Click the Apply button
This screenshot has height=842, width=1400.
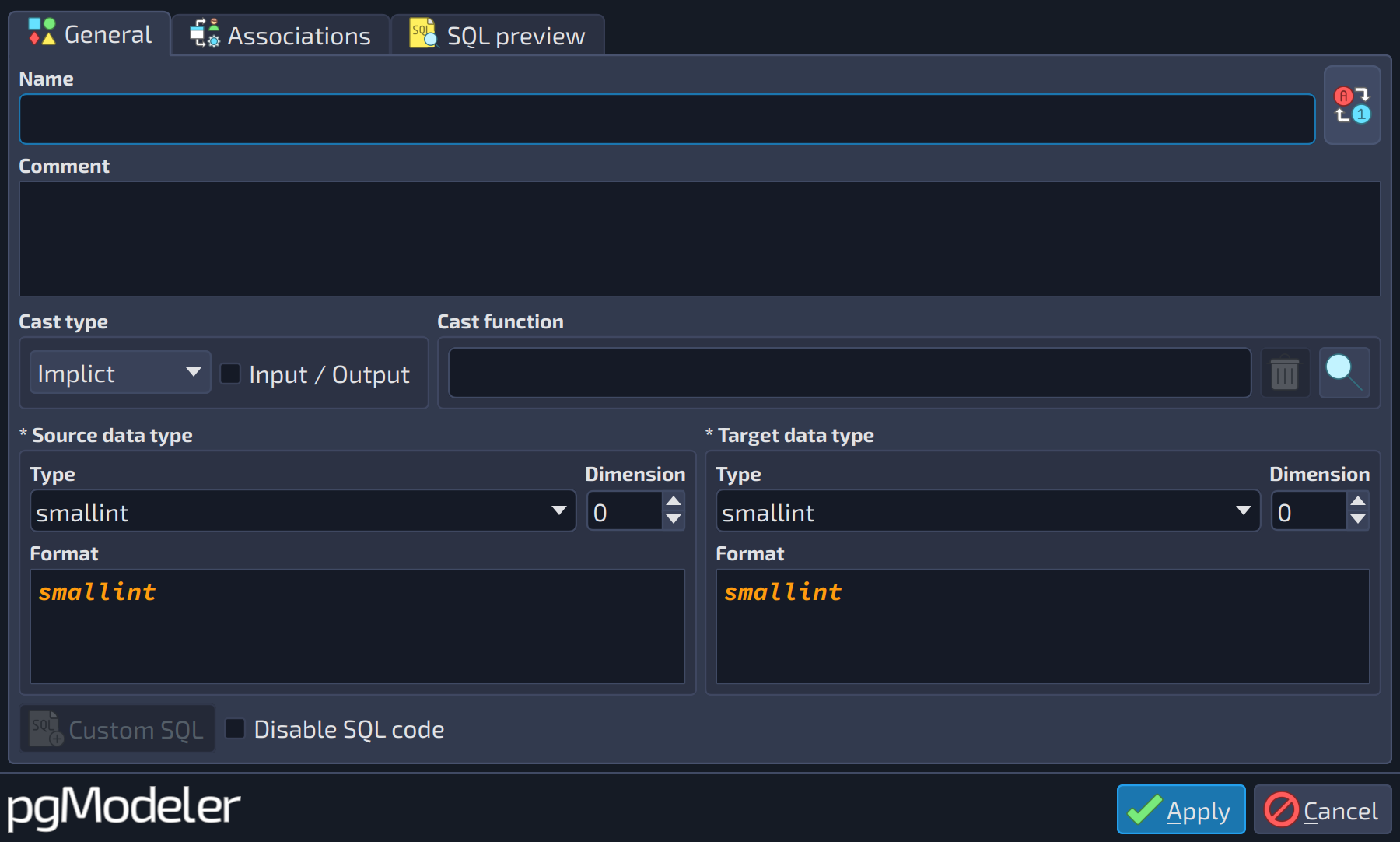(x=1181, y=810)
